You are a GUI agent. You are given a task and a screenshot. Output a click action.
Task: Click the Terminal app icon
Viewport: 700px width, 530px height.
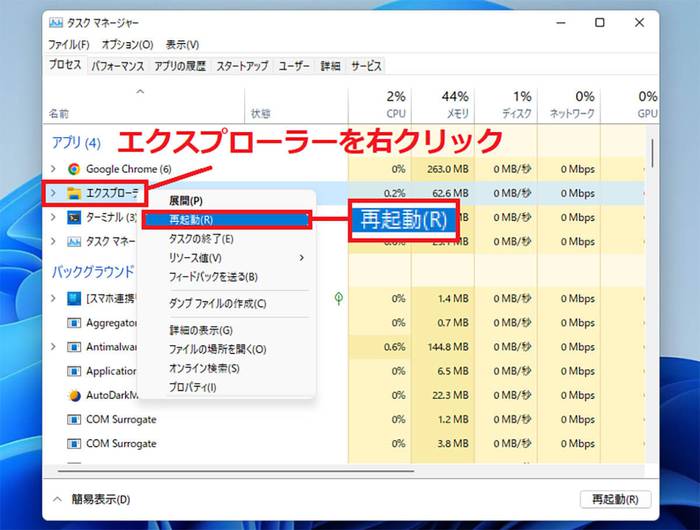click(74, 217)
